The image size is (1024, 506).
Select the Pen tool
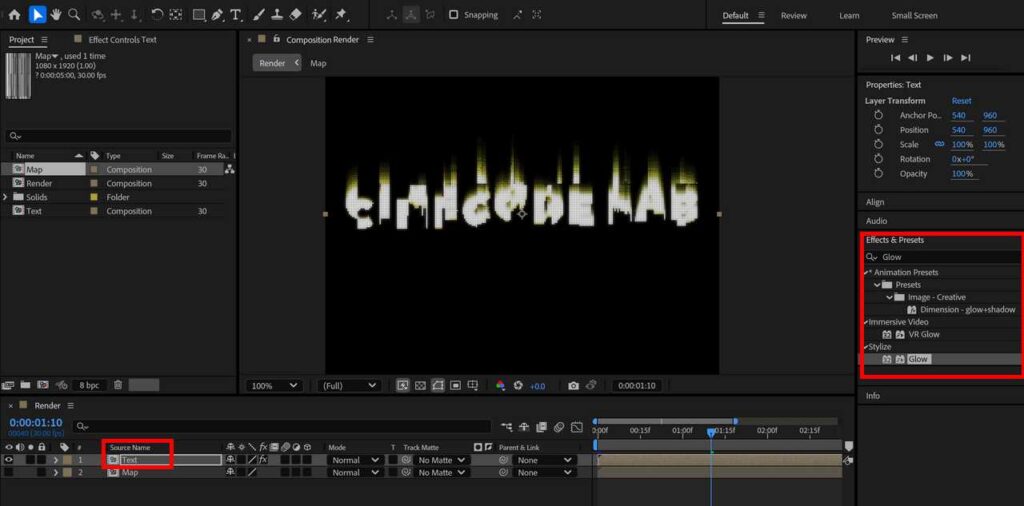[217, 14]
